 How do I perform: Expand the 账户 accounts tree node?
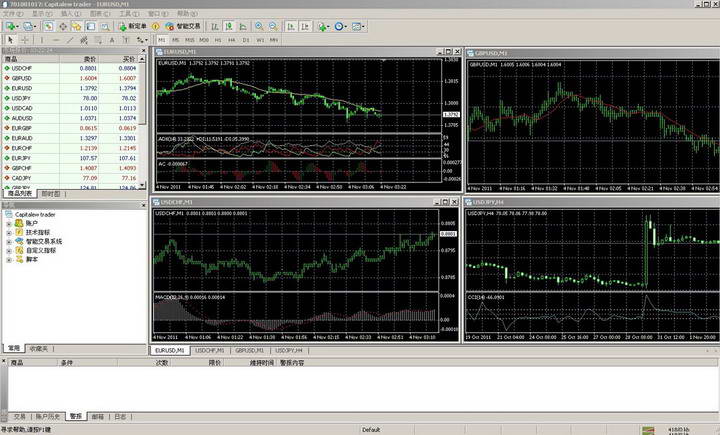pyautogui.click(x=9, y=224)
